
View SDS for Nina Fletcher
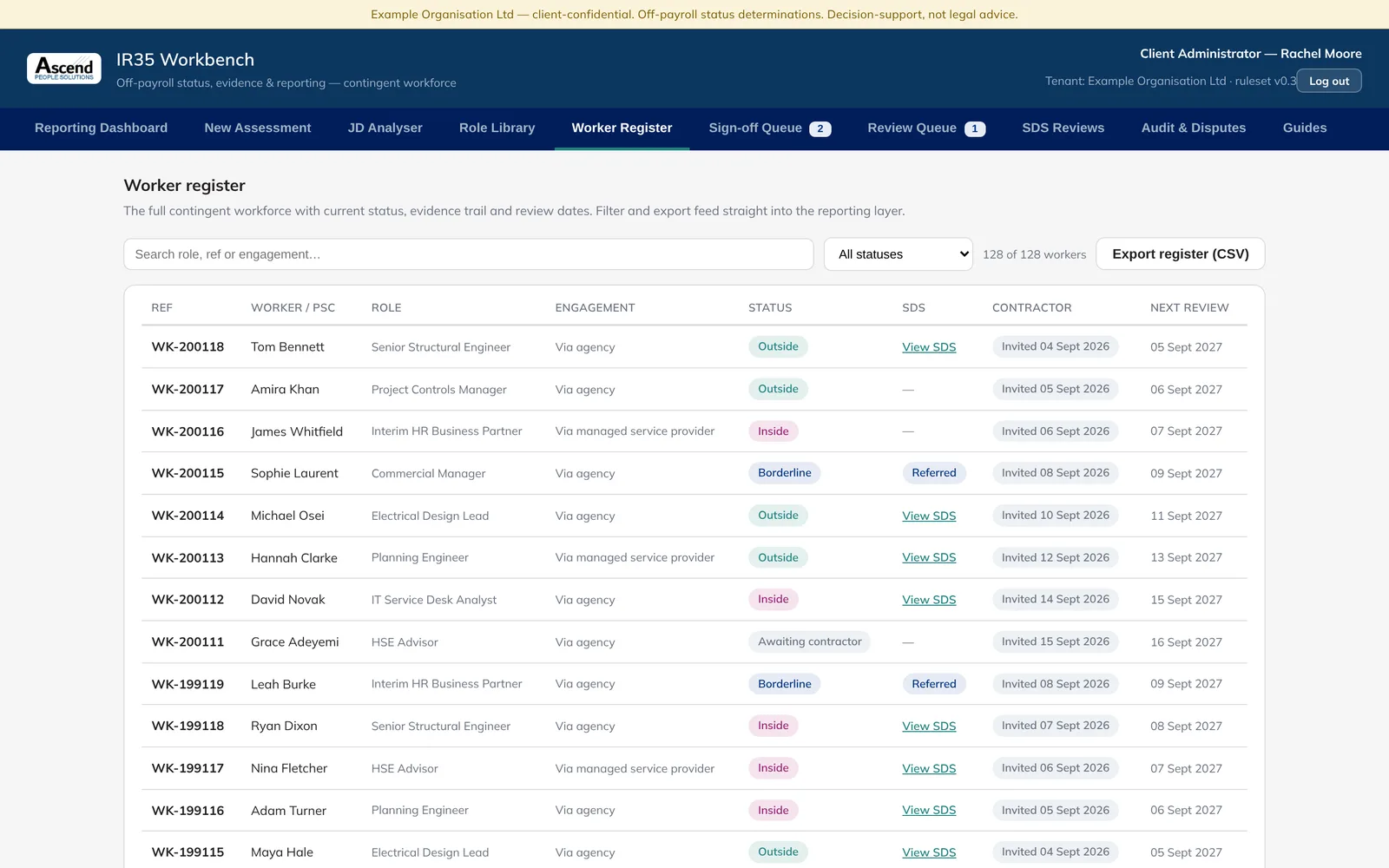point(929,768)
